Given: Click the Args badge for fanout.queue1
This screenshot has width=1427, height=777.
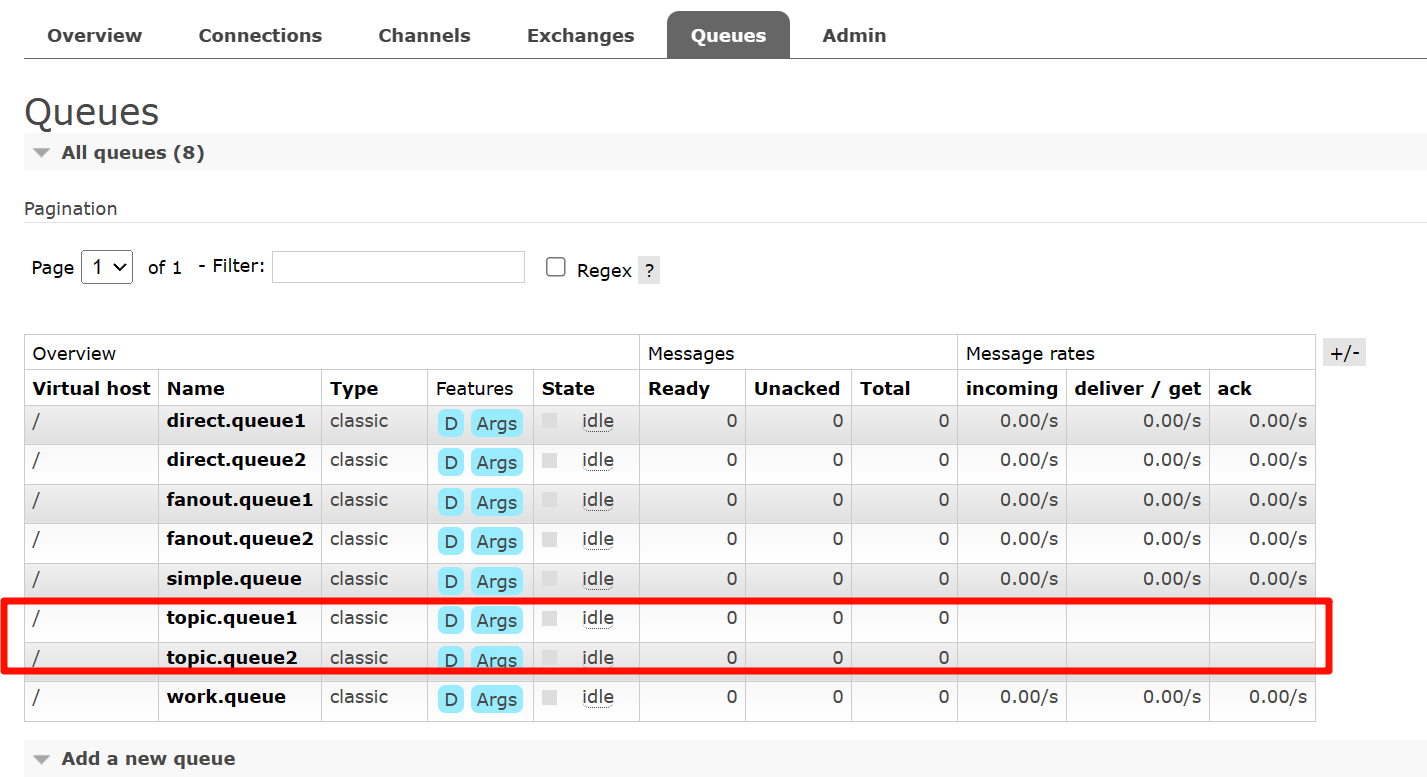Looking at the screenshot, I should [496, 502].
